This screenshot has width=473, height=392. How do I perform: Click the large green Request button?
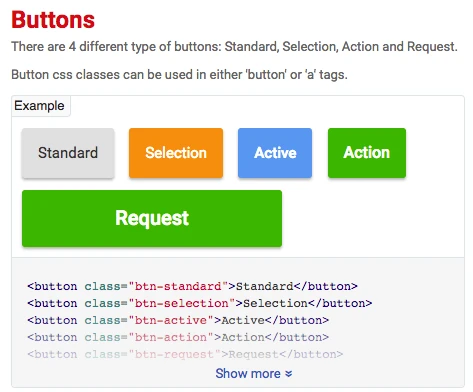point(152,218)
